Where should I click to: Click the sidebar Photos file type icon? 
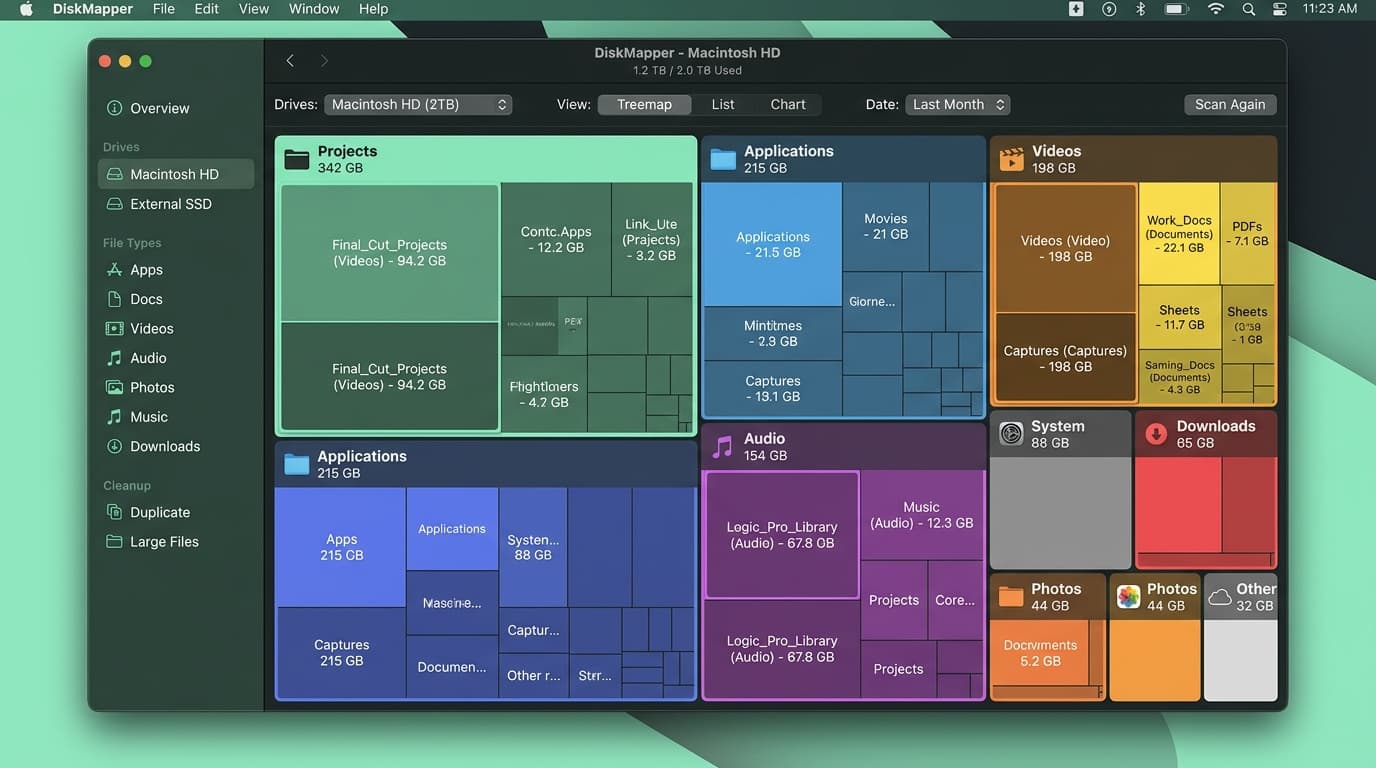115,387
